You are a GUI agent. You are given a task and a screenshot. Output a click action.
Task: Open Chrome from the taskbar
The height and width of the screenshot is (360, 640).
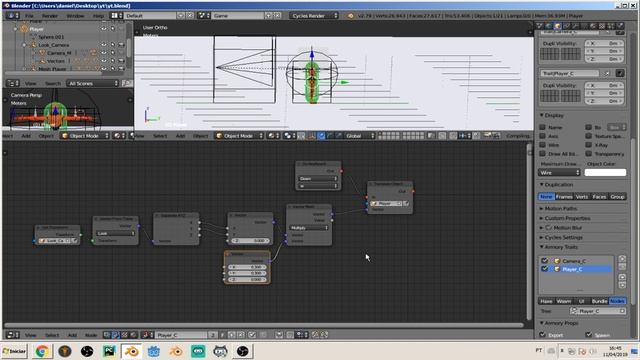click(x=42, y=351)
